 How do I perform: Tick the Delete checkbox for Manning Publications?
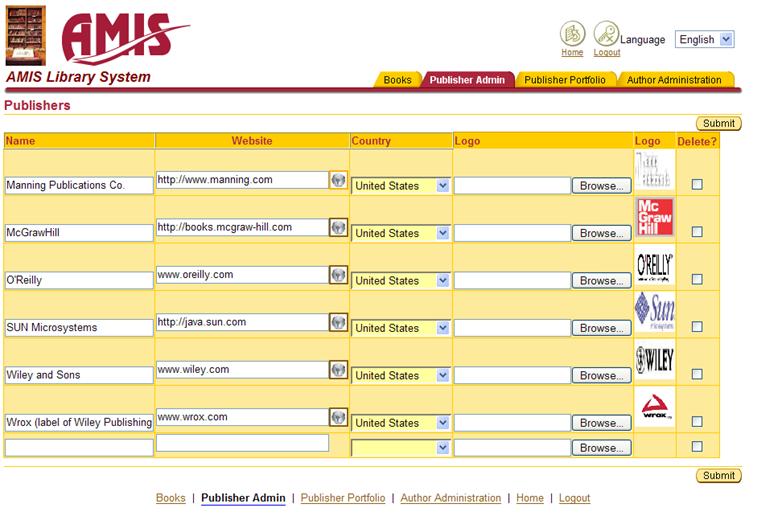[x=697, y=184]
